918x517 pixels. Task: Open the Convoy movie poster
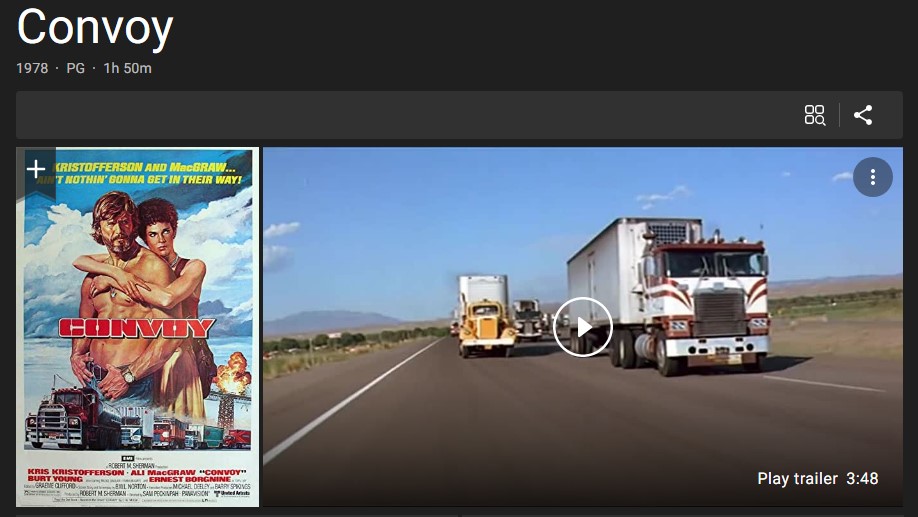click(138, 327)
